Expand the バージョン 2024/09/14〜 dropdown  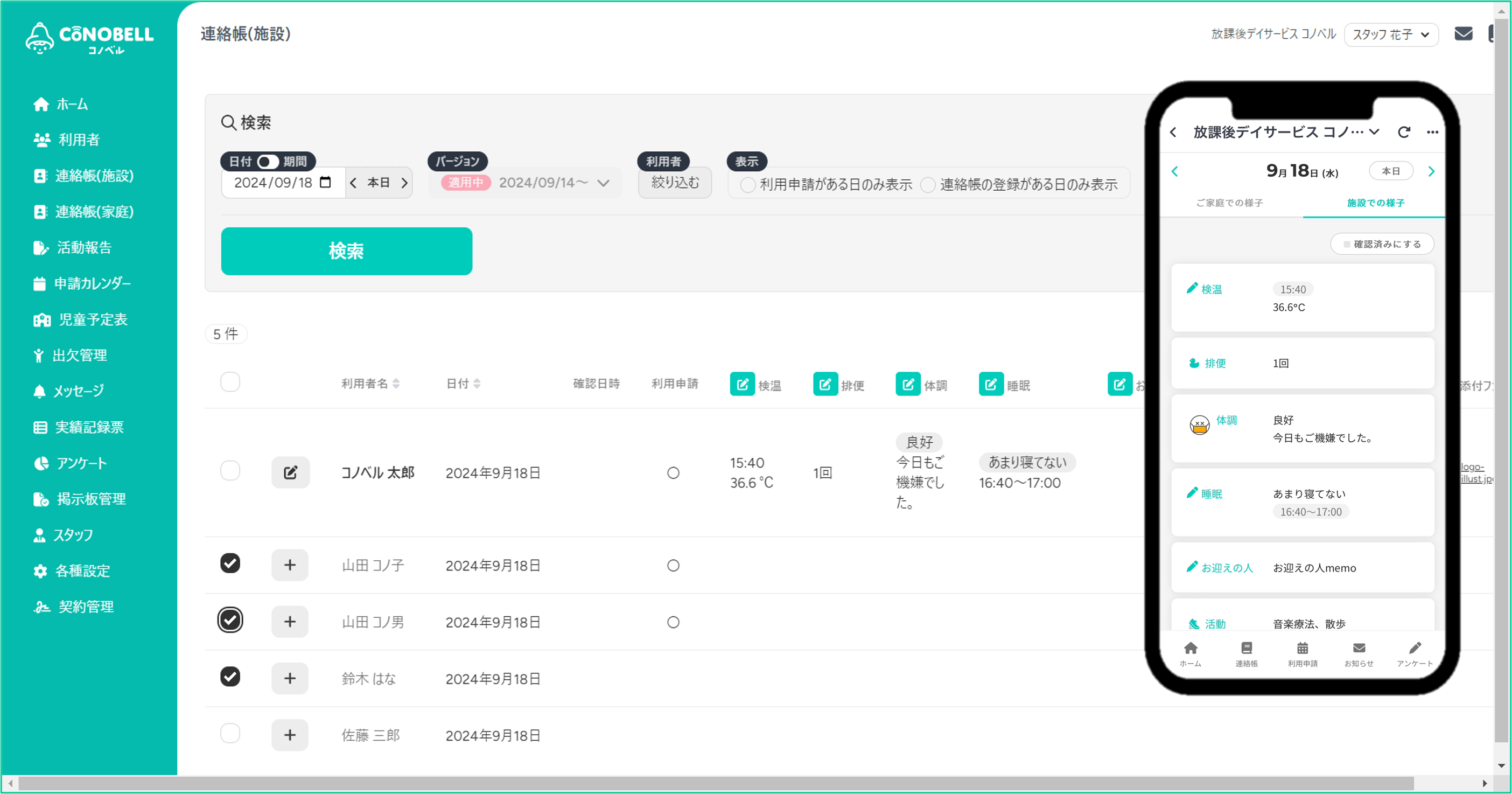[x=526, y=183]
